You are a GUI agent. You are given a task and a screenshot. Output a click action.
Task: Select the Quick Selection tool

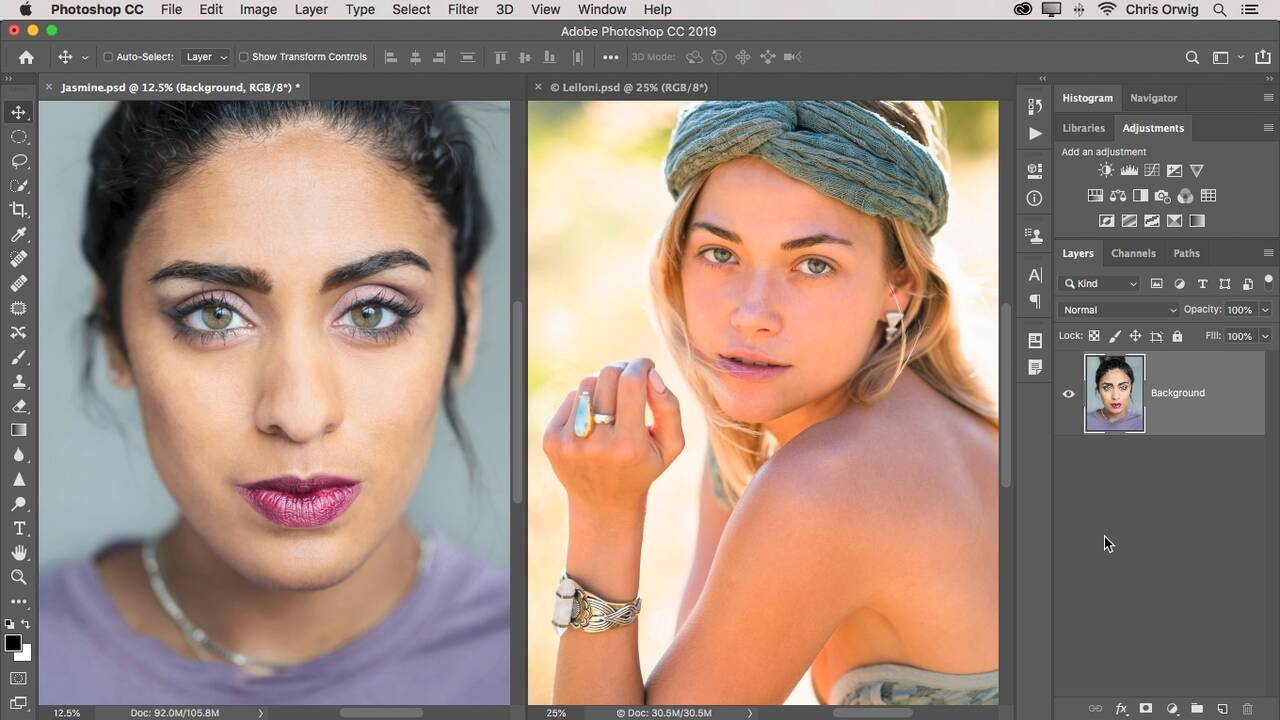(x=18, y=185)
